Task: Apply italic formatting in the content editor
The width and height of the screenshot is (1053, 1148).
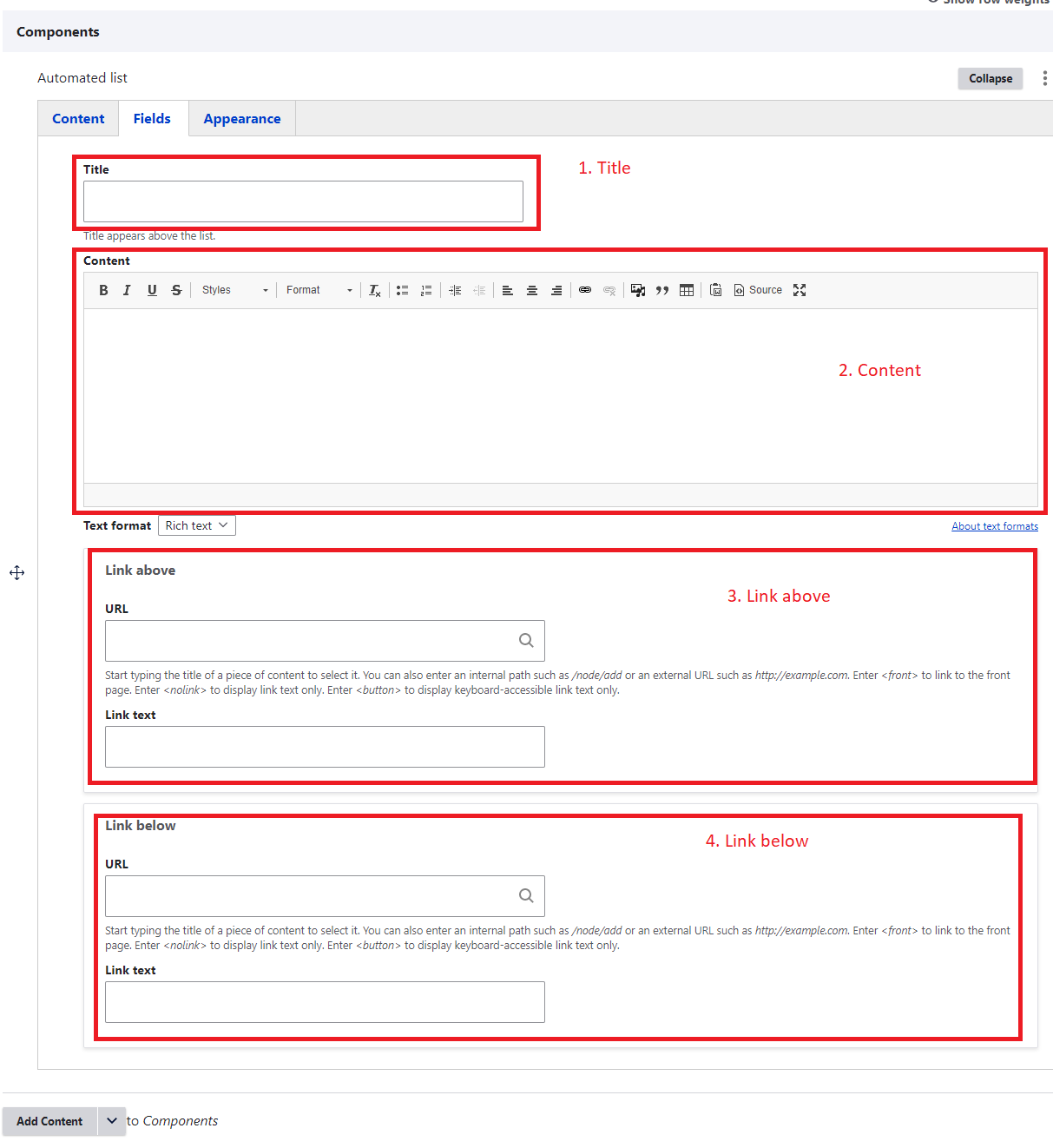Action: coord(127,290)
